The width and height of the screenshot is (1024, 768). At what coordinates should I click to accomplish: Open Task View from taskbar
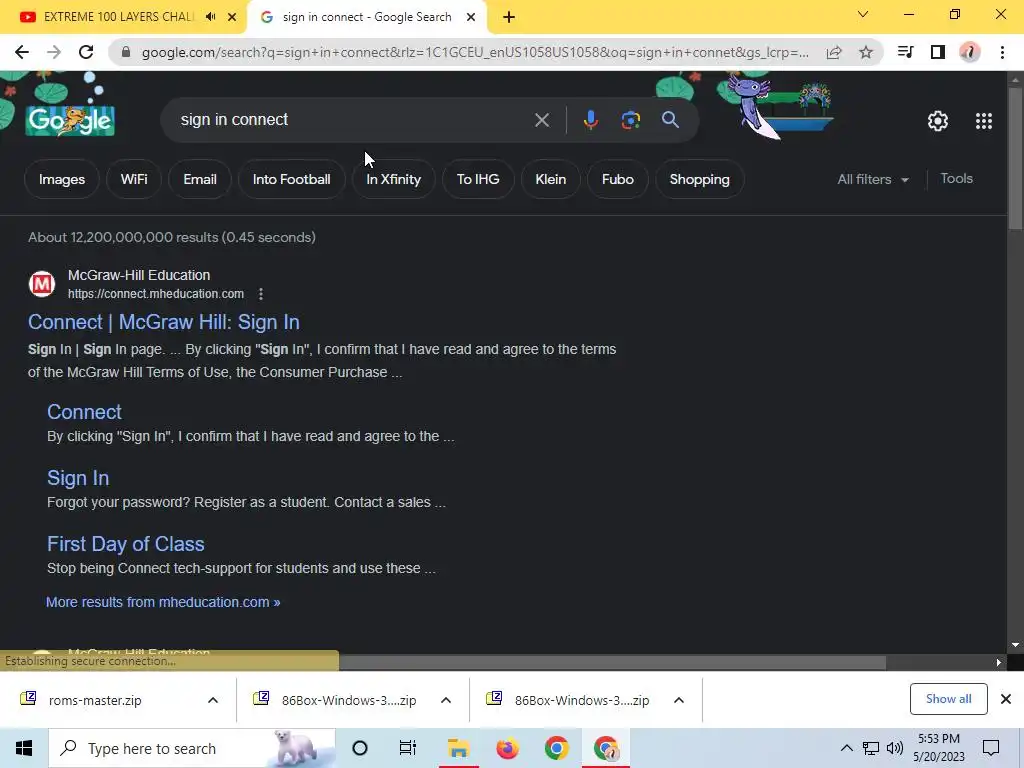408,748
